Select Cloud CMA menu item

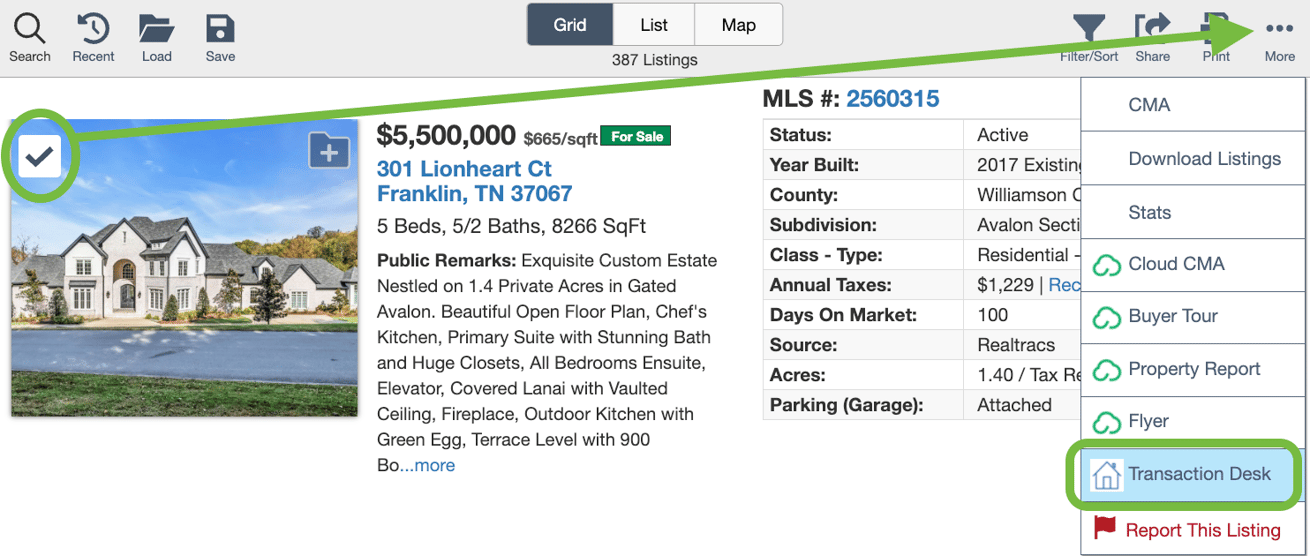[x=1176, y=264]
